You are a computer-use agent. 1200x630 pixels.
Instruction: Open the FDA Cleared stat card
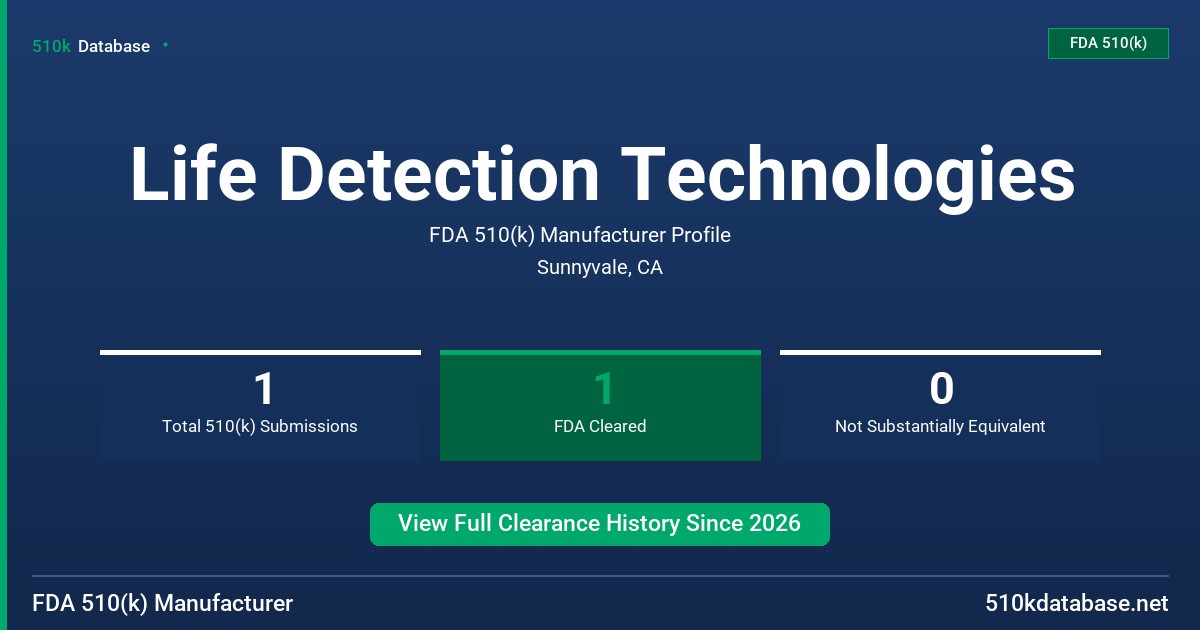(600, 405)
